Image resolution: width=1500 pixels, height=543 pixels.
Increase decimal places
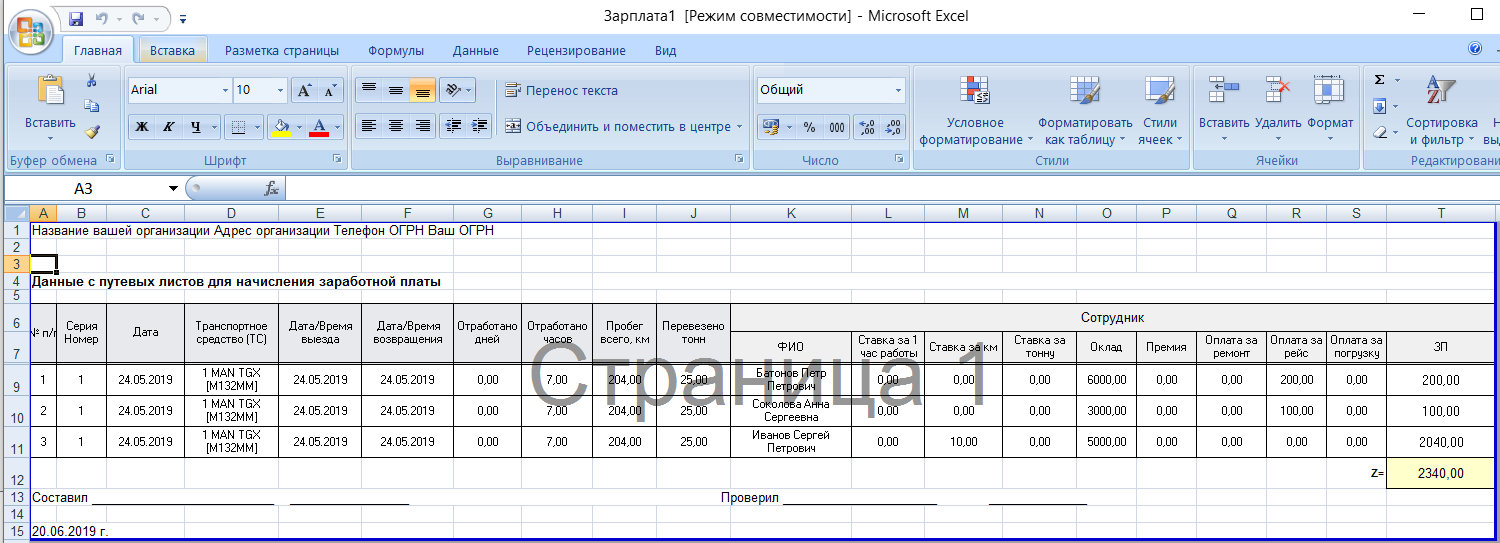point(866,127)
